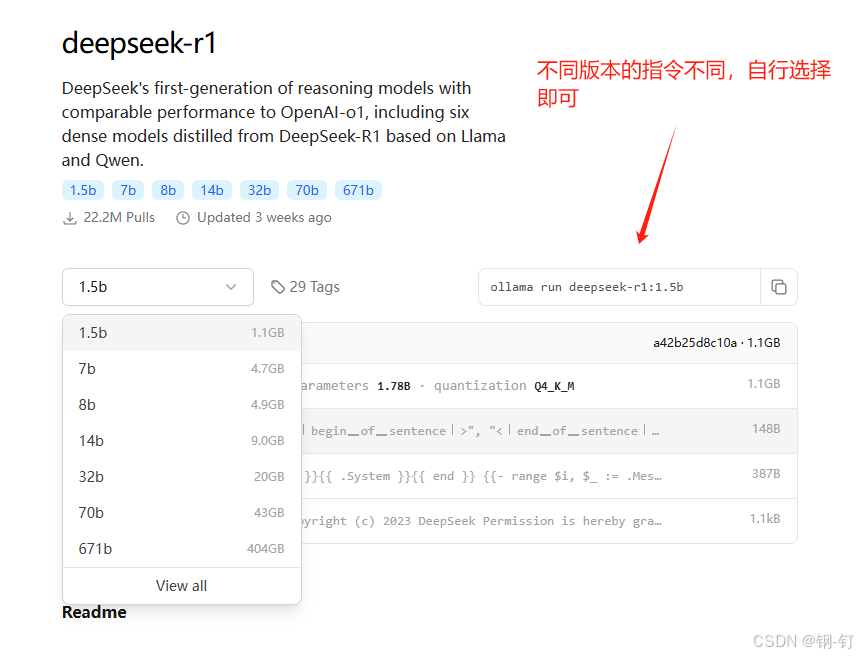Open the begin_of_sentence params row
Viewport: 858px width, 656px height.
549,431
